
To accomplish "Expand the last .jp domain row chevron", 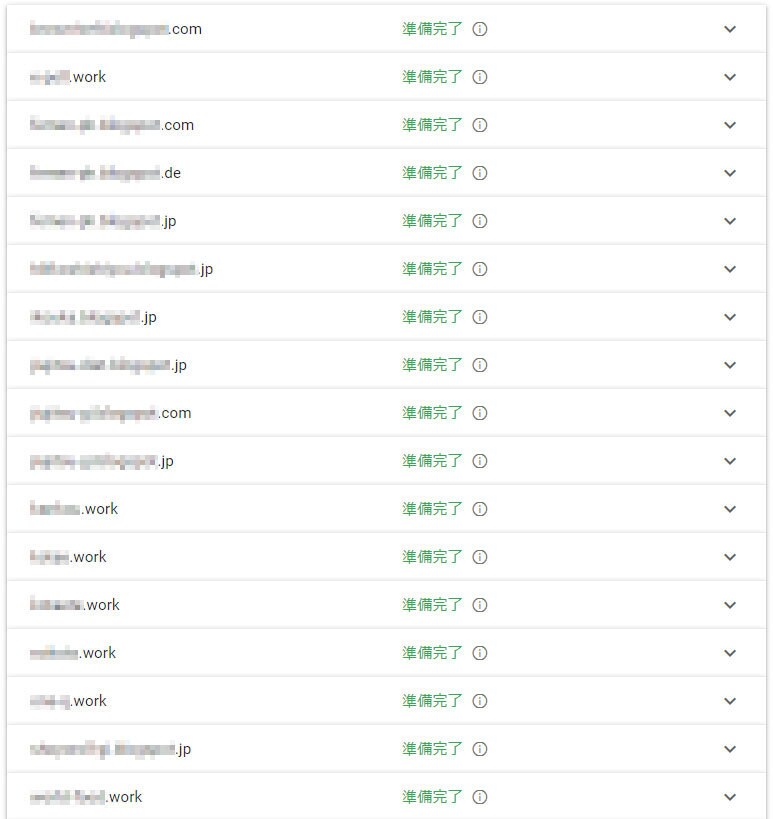I will click(x=730, y=748).
